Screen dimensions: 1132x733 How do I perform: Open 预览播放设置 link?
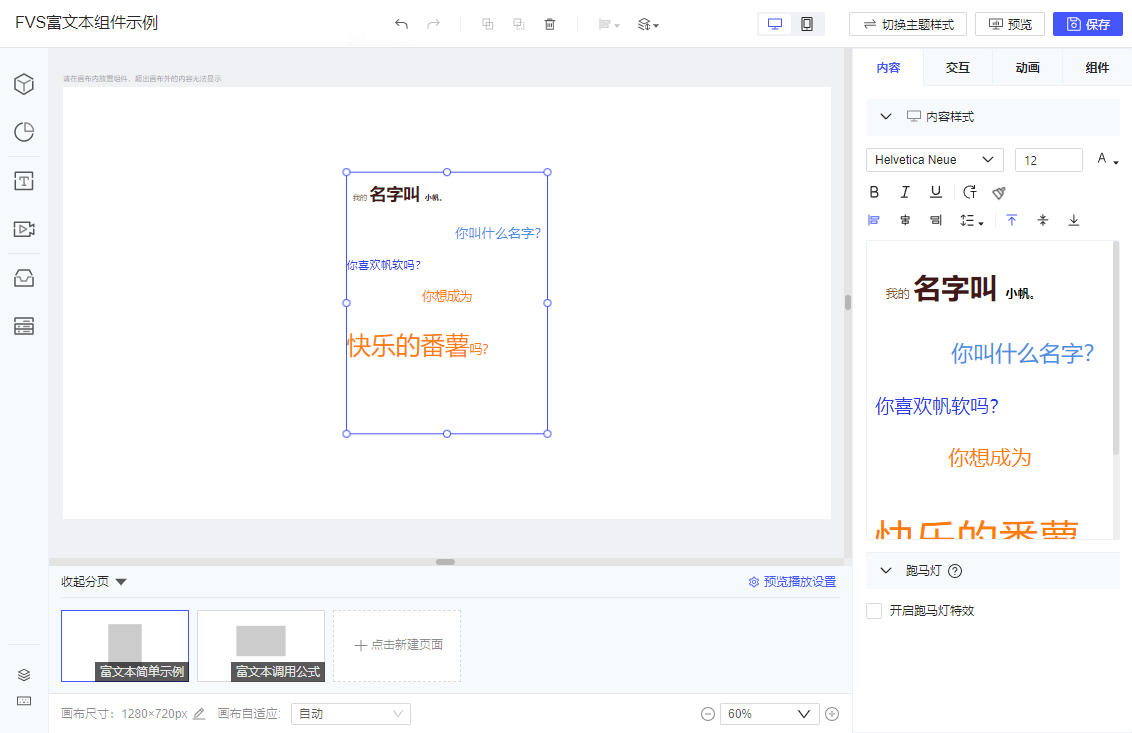(792, 582)
